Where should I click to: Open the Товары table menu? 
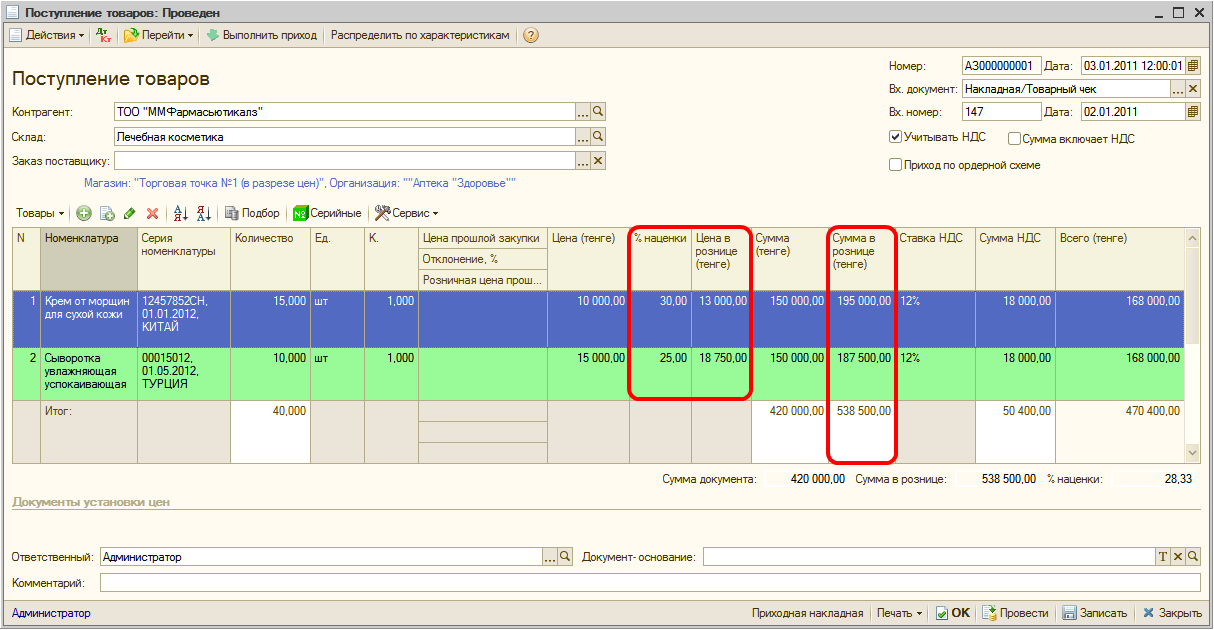(40, 213)
